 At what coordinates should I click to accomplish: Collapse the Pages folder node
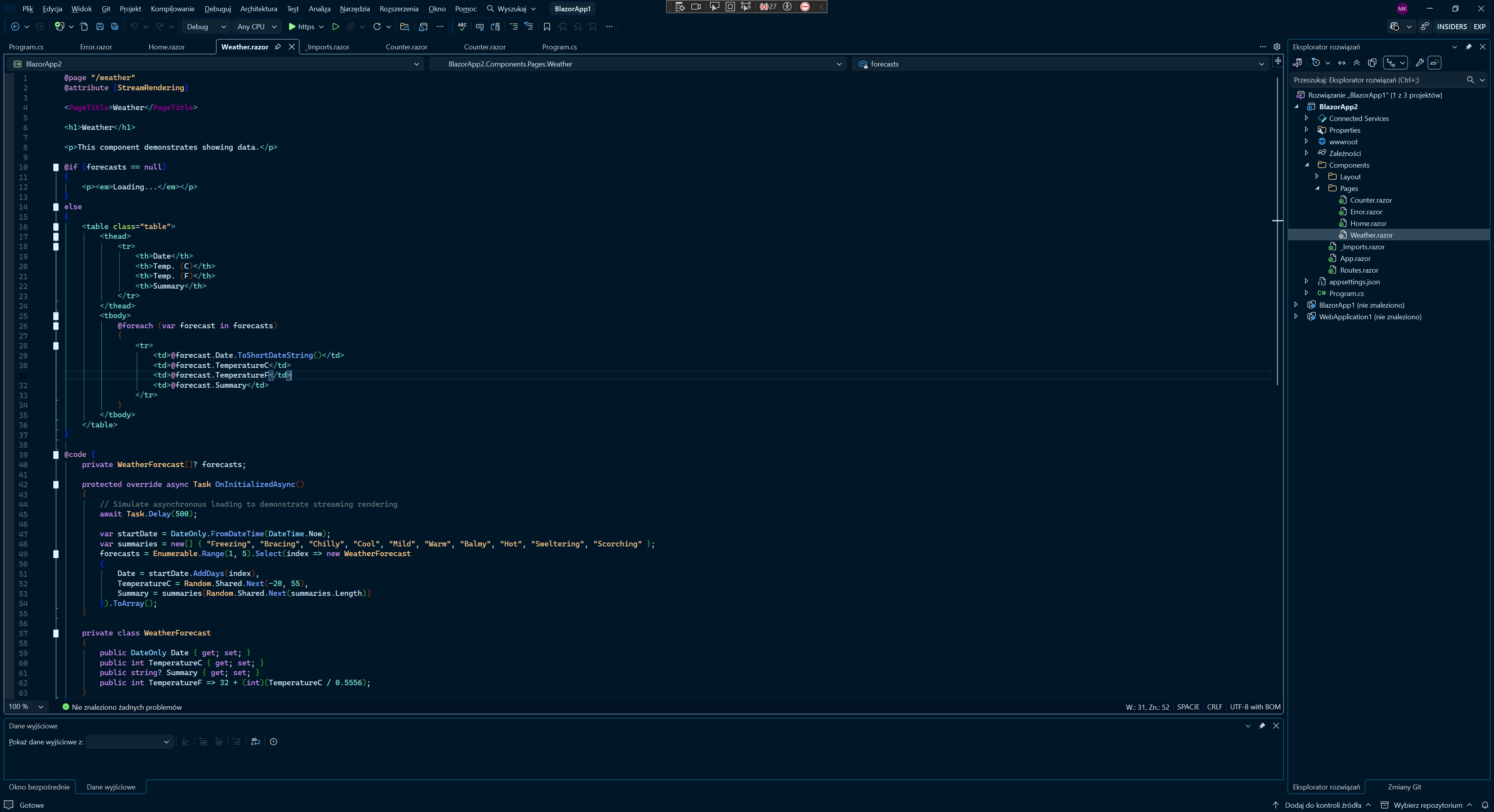(x=1317, y=188)
